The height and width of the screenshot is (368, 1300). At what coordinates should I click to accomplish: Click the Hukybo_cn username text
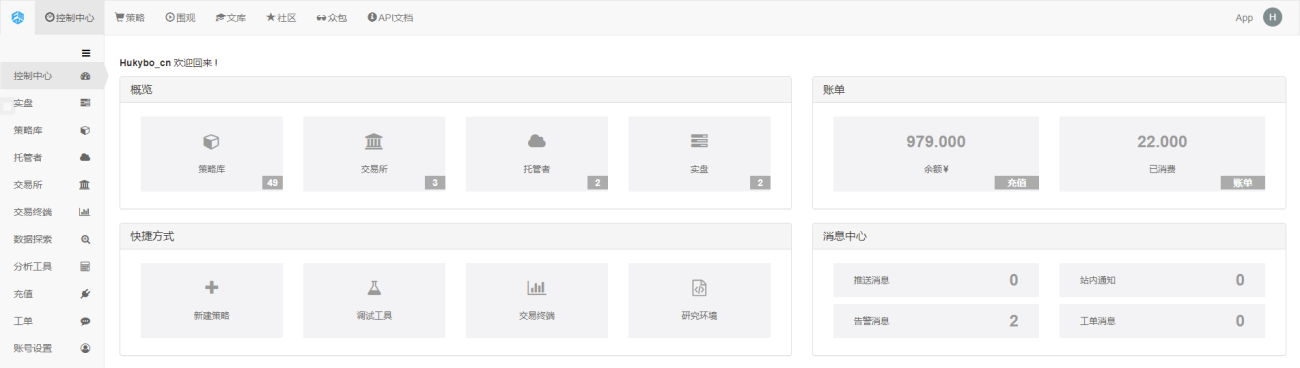tap(145, 62)
